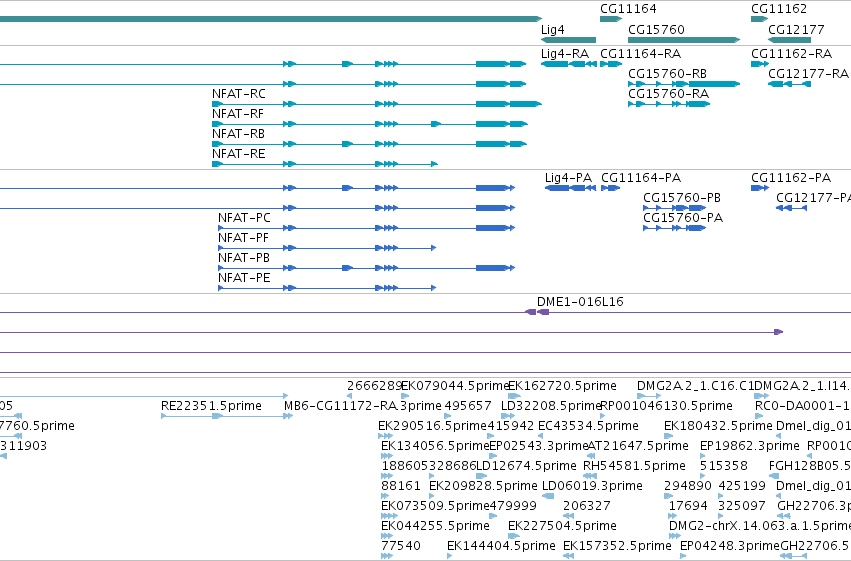Viewport: 851px width, 561px height.
Task: Click the purple arrowhead ending the second BAC line
Action: point(778,332)
